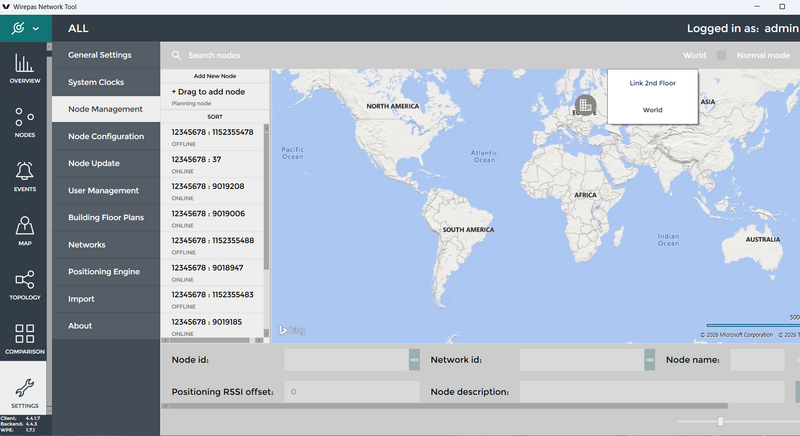Click form area horizontal scrollbar thumb

tap(448, 406)
